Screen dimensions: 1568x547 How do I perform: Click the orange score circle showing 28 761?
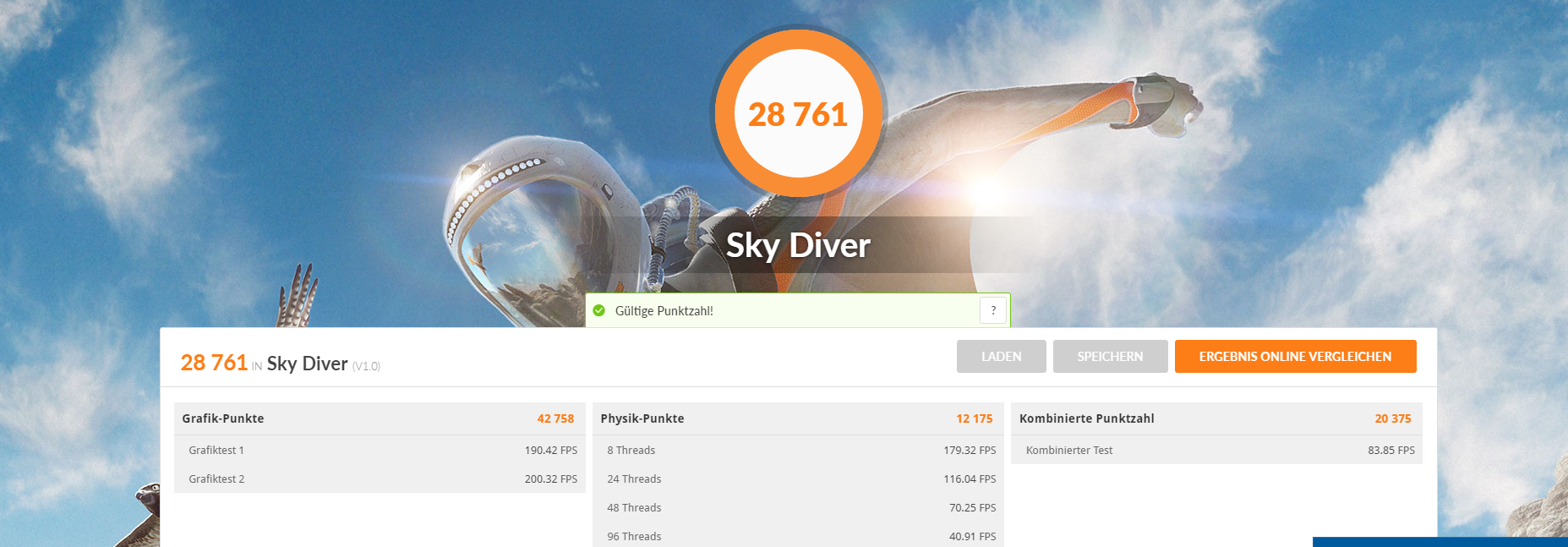tap(798, 113)
